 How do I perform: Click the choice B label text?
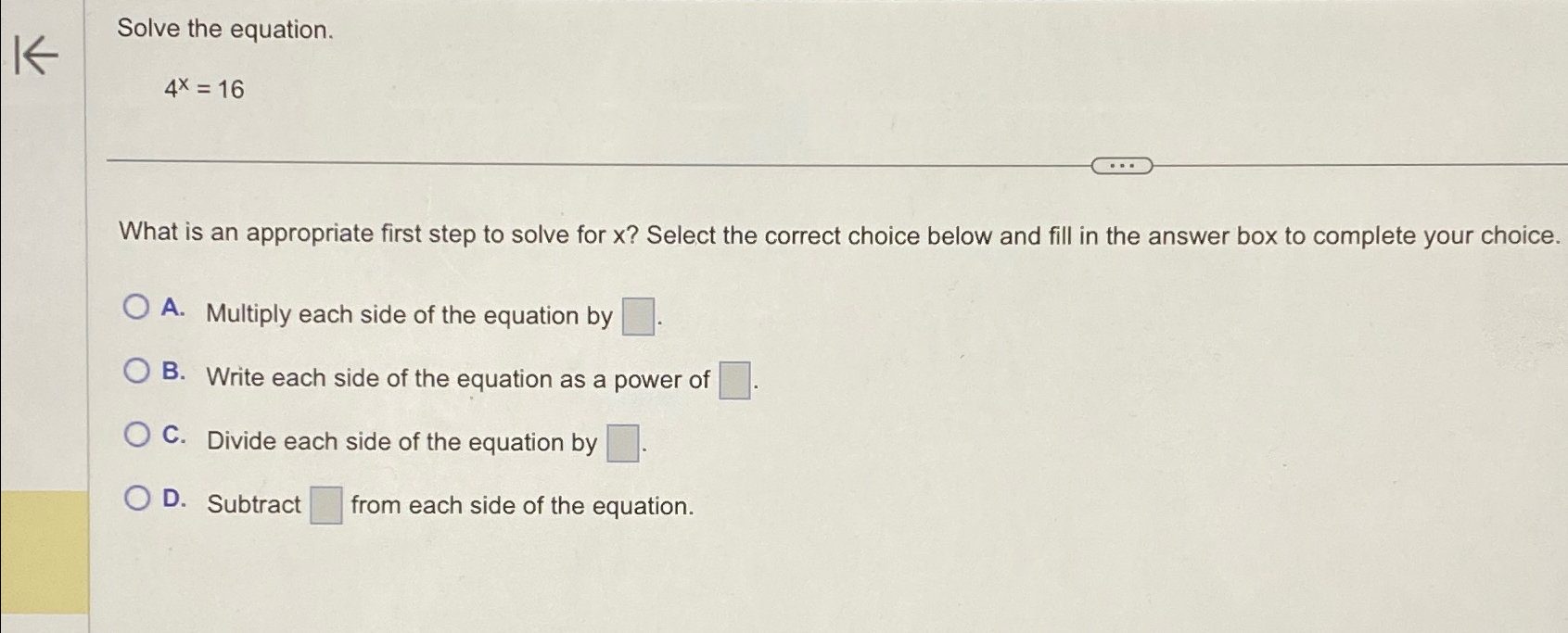(459, 378)
